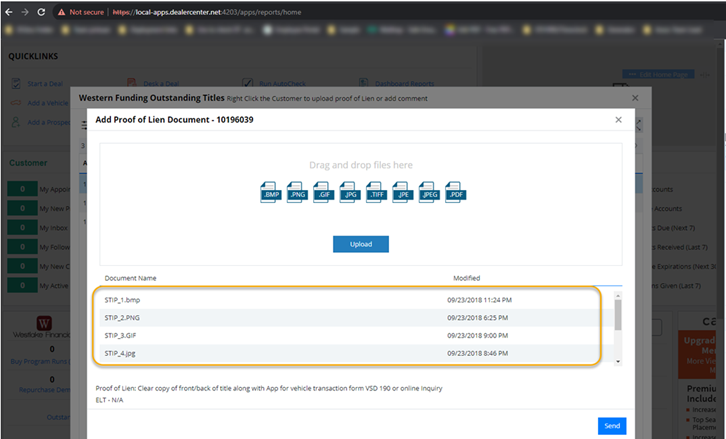Viewport: 726px width, 439px height.
Task: Click Edit Home Page button in background
Action: [658, 75]
